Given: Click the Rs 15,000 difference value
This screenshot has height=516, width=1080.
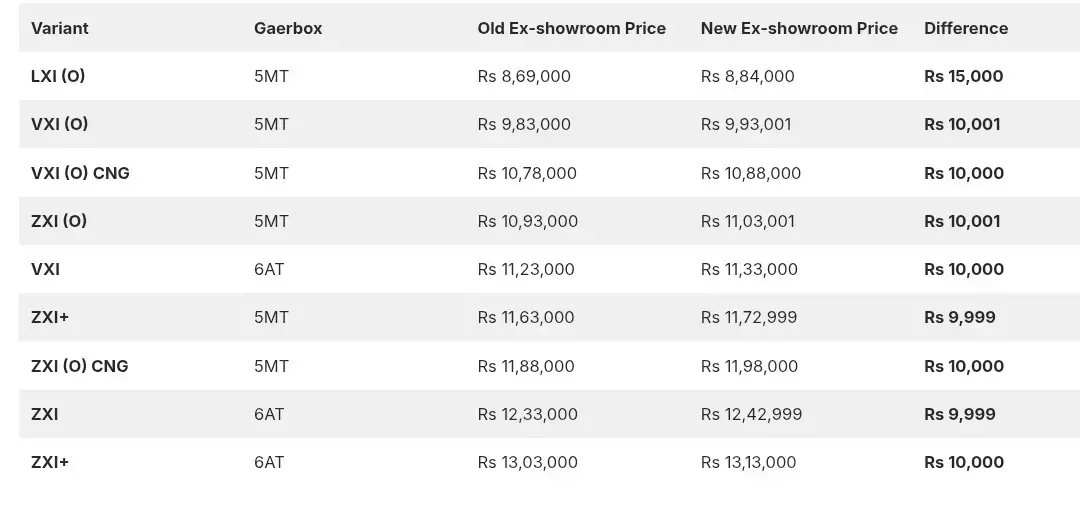Looking at the screenshot, I should (x=963, y=76).
